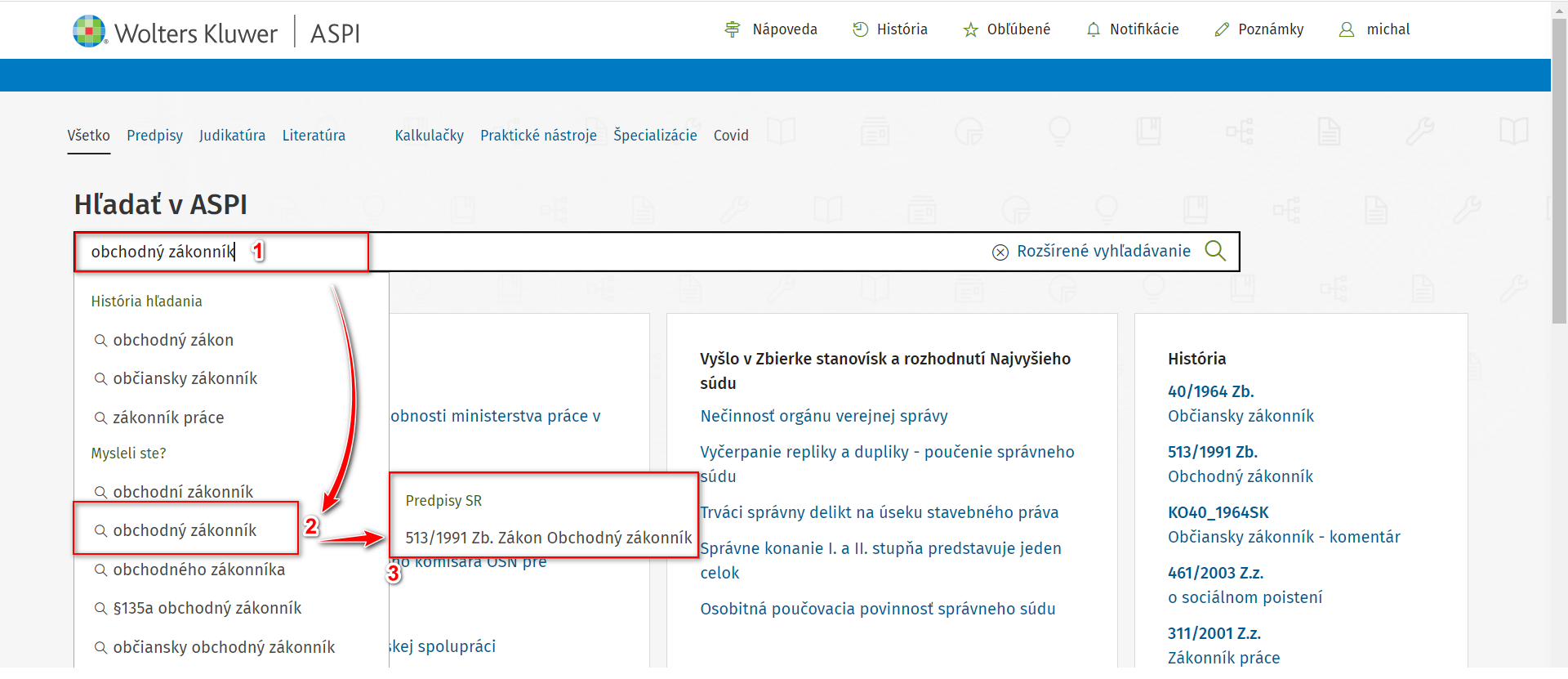Open the Notifikácie bell icon

pos(1093,29)
